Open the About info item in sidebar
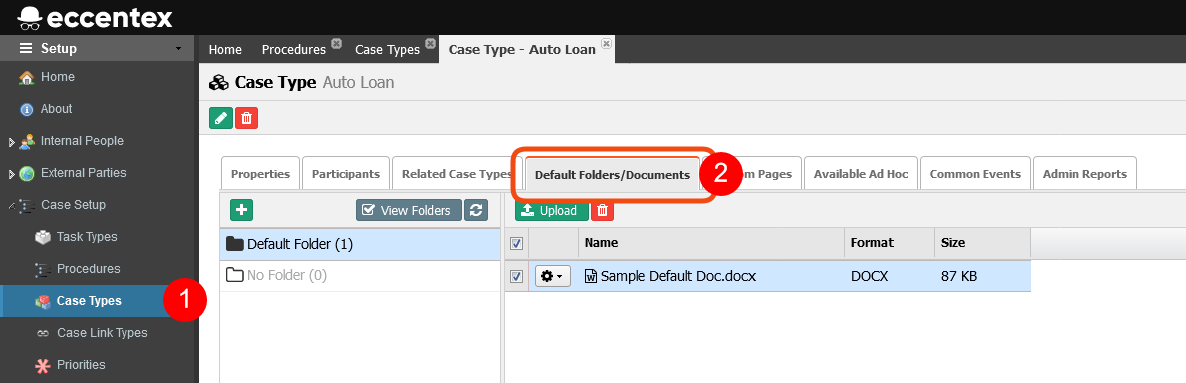The width and height of the screenshot is (1186, 383). pyautogui.click(x=56, y=109)
